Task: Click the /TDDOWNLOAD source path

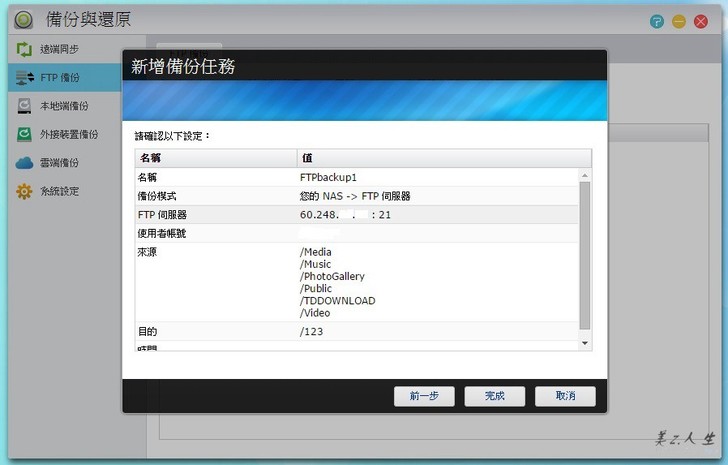Action: click(x=338, y=301)
